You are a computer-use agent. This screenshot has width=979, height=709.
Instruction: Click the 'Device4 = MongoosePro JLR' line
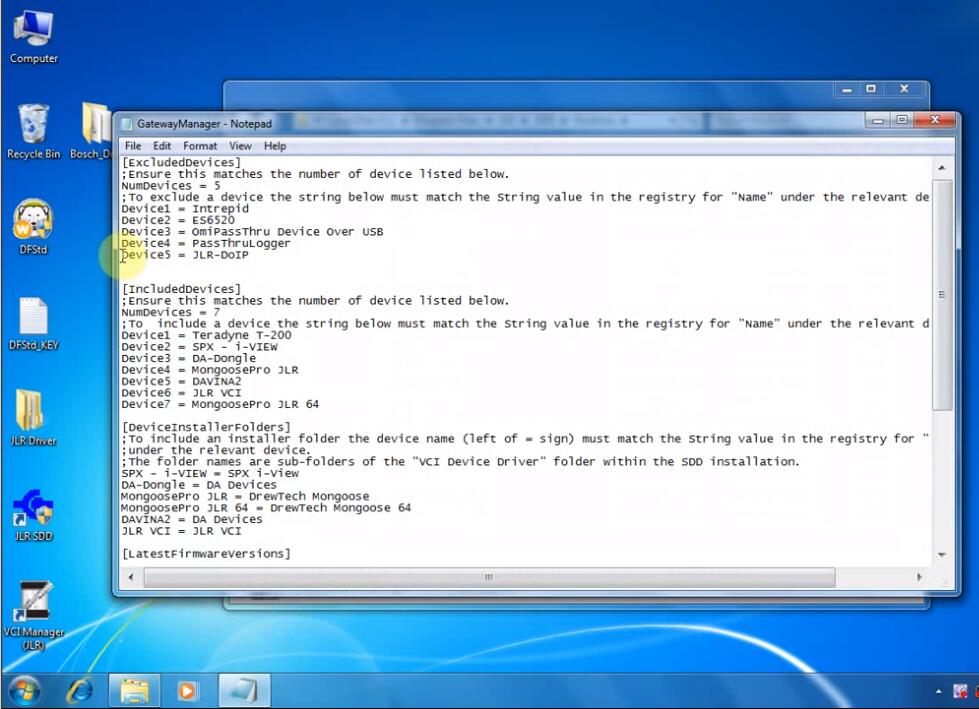click(x=210, y=369)
